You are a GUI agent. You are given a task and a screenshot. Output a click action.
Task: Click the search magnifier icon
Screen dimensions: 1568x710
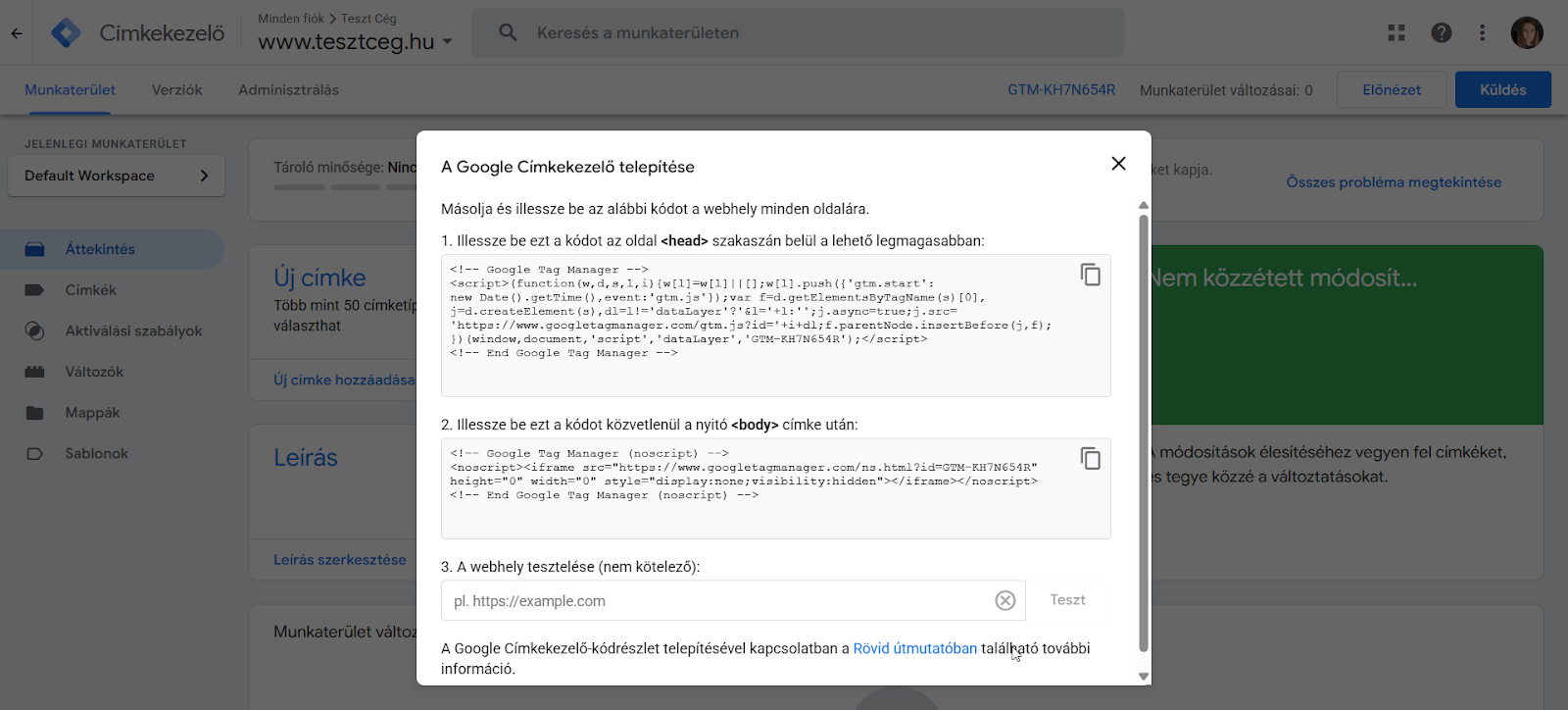[508, 32]
